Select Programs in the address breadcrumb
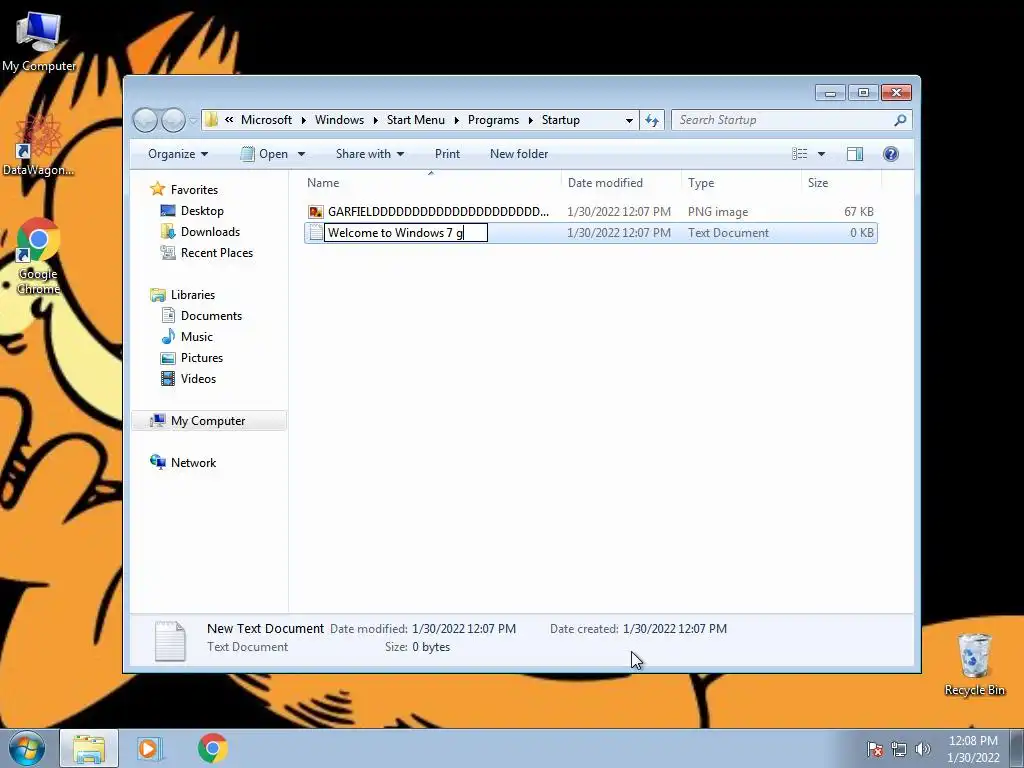Image resolution: width=1024 pixels, height=768 pixels. [x=493, y=120]
